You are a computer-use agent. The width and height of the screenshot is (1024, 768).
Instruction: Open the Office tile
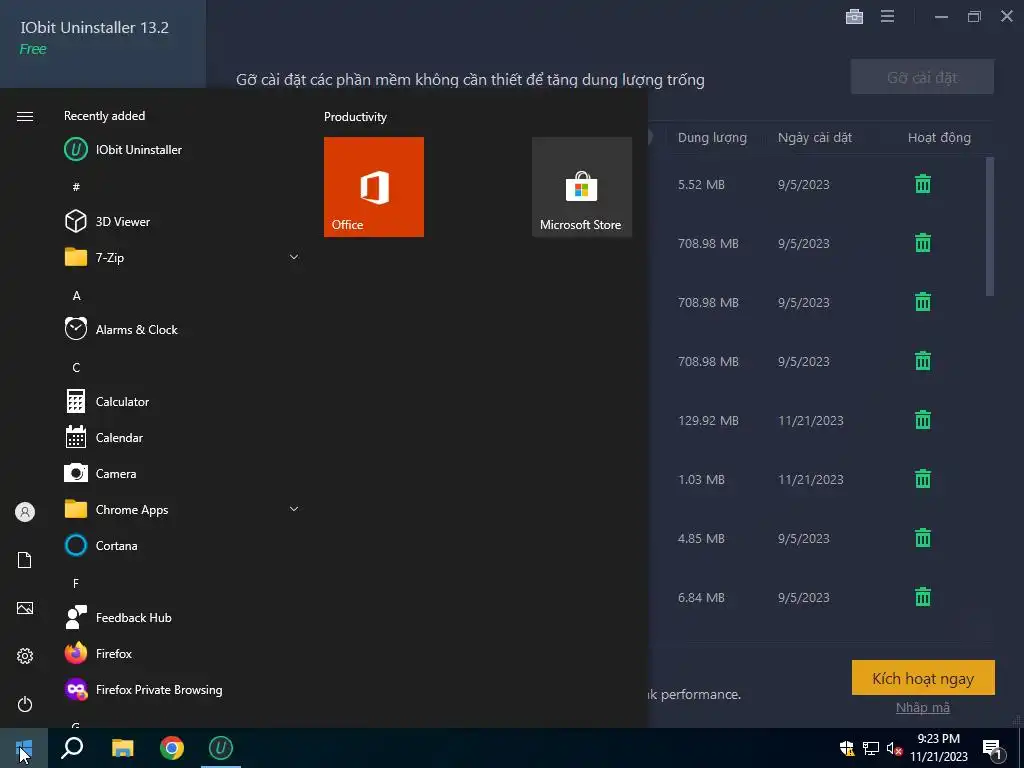[x=374, y=187]
